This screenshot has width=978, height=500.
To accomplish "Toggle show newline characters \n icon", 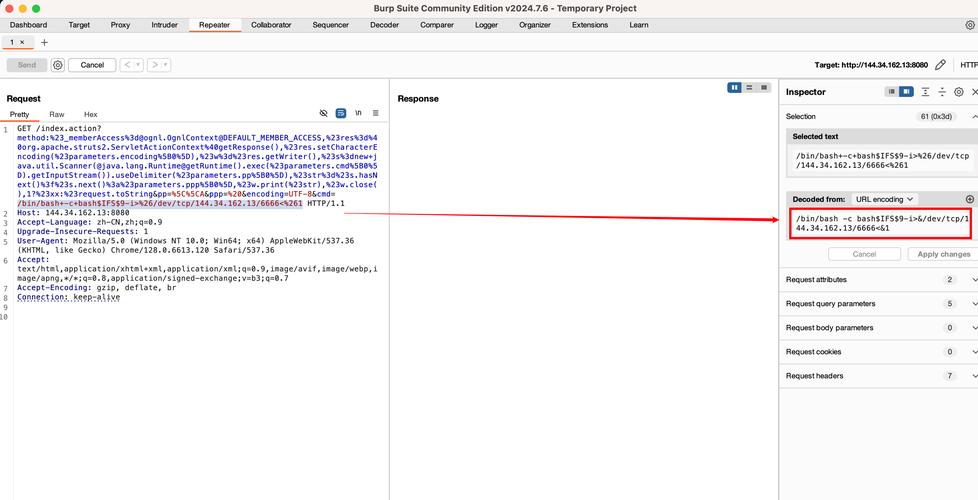I will [359, 113].
